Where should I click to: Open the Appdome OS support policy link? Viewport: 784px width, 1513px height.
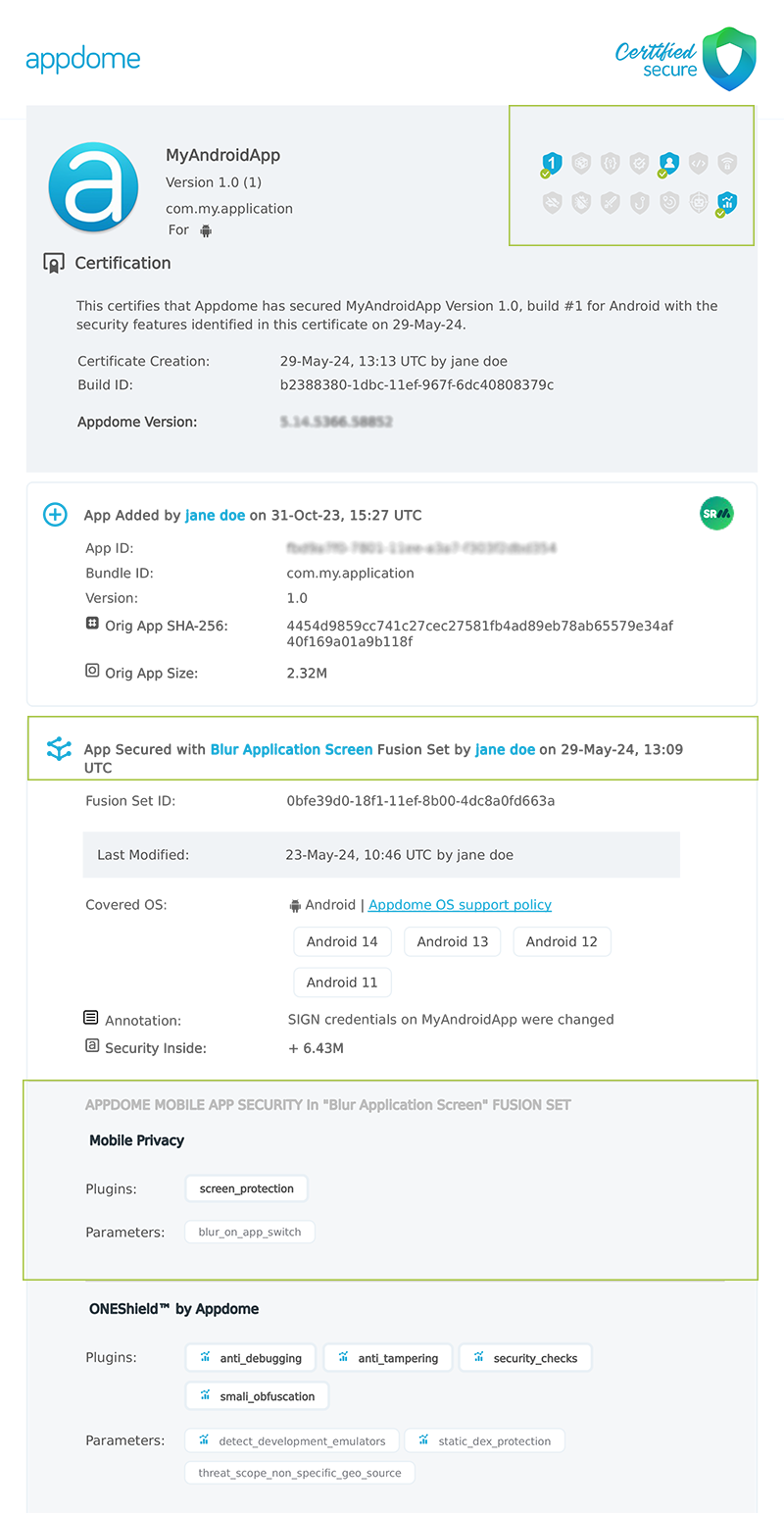pos(460,905)
